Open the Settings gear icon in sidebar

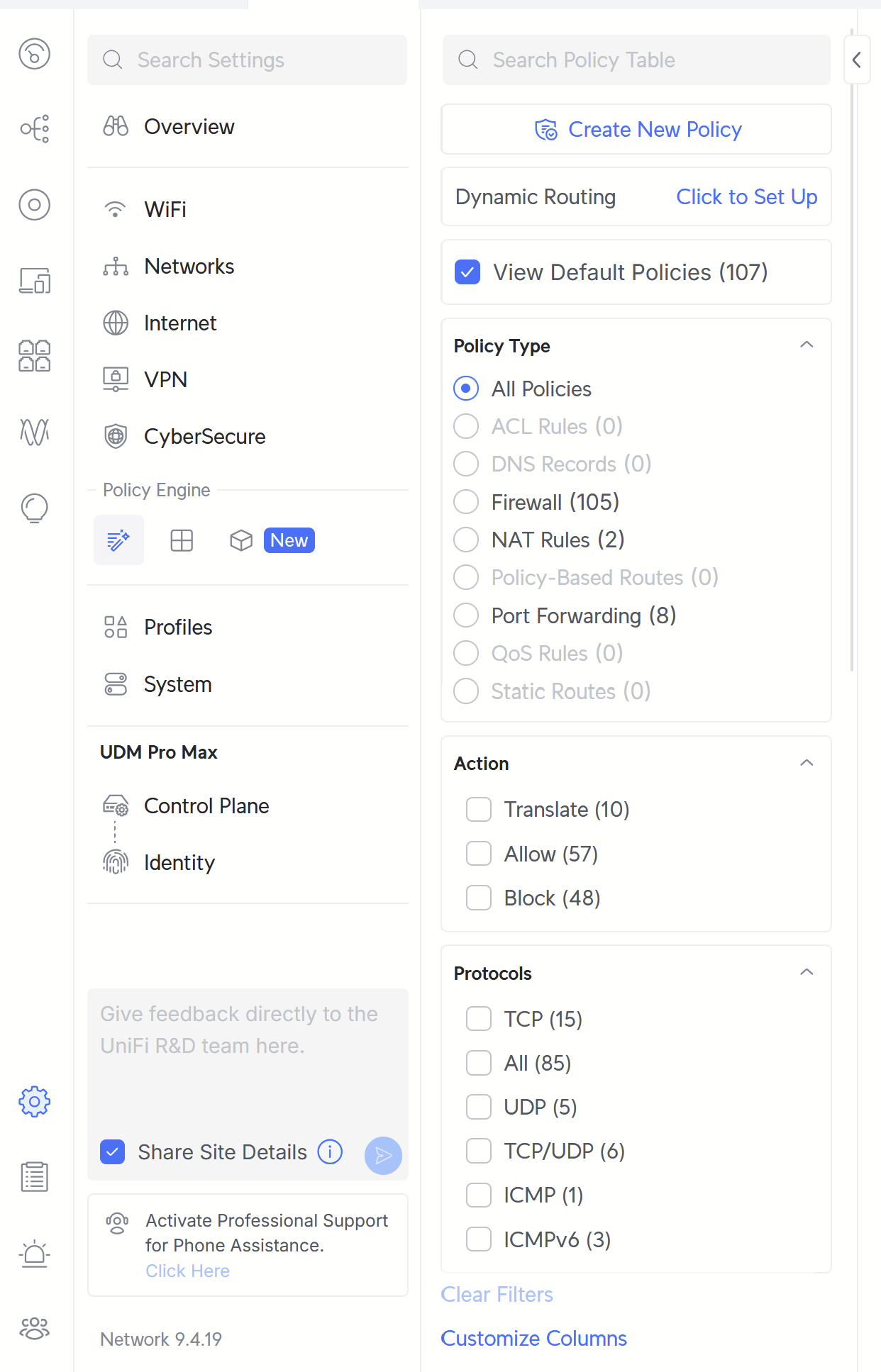click(x=34, y=1101)
